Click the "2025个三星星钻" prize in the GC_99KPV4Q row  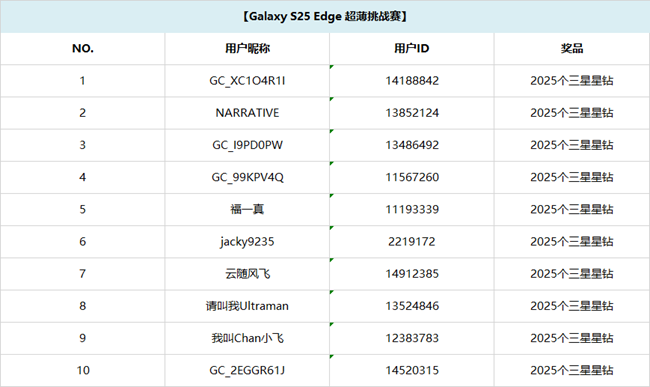pos(572,177)
